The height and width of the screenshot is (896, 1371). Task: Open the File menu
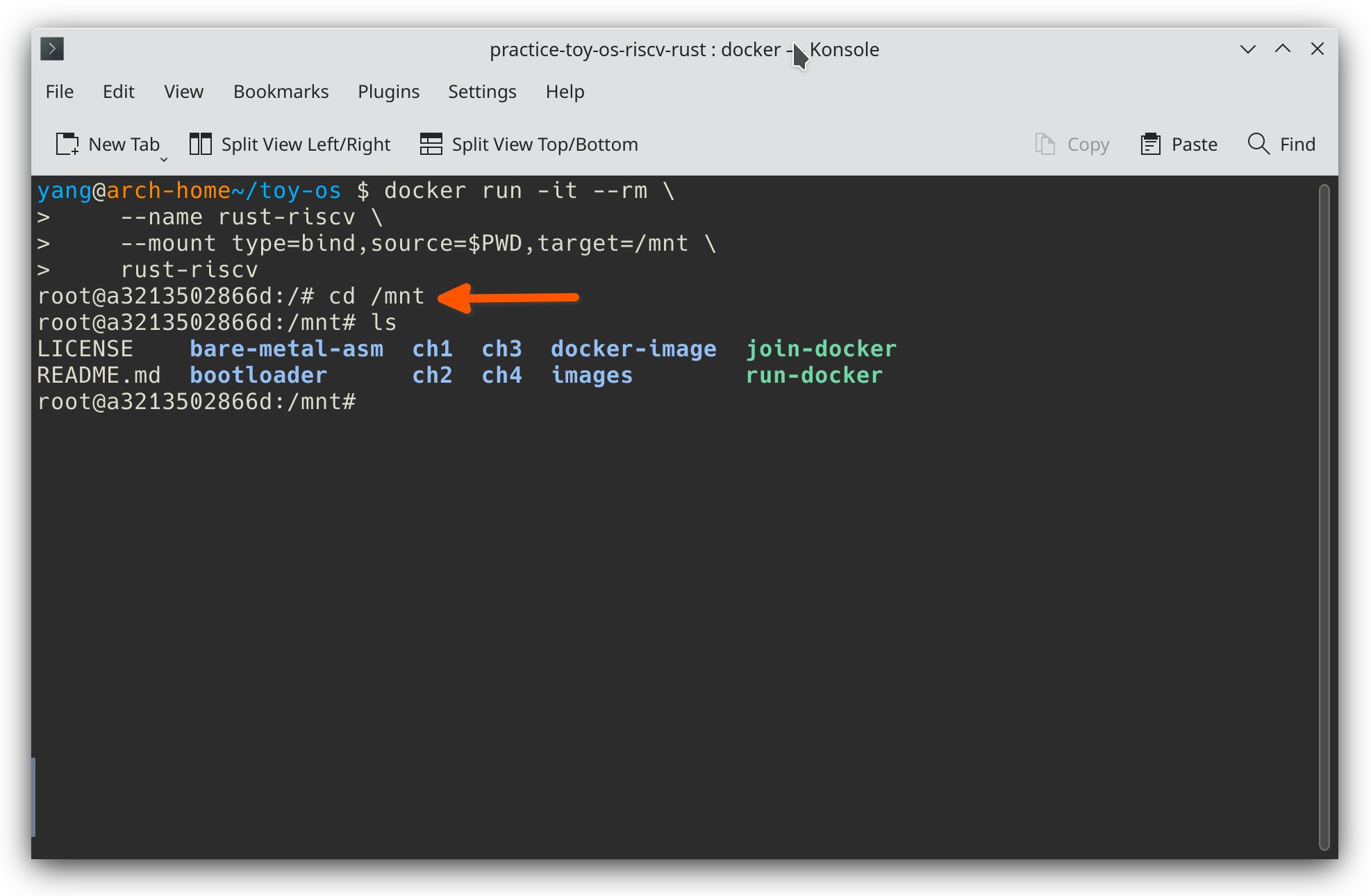pos(59,92)
